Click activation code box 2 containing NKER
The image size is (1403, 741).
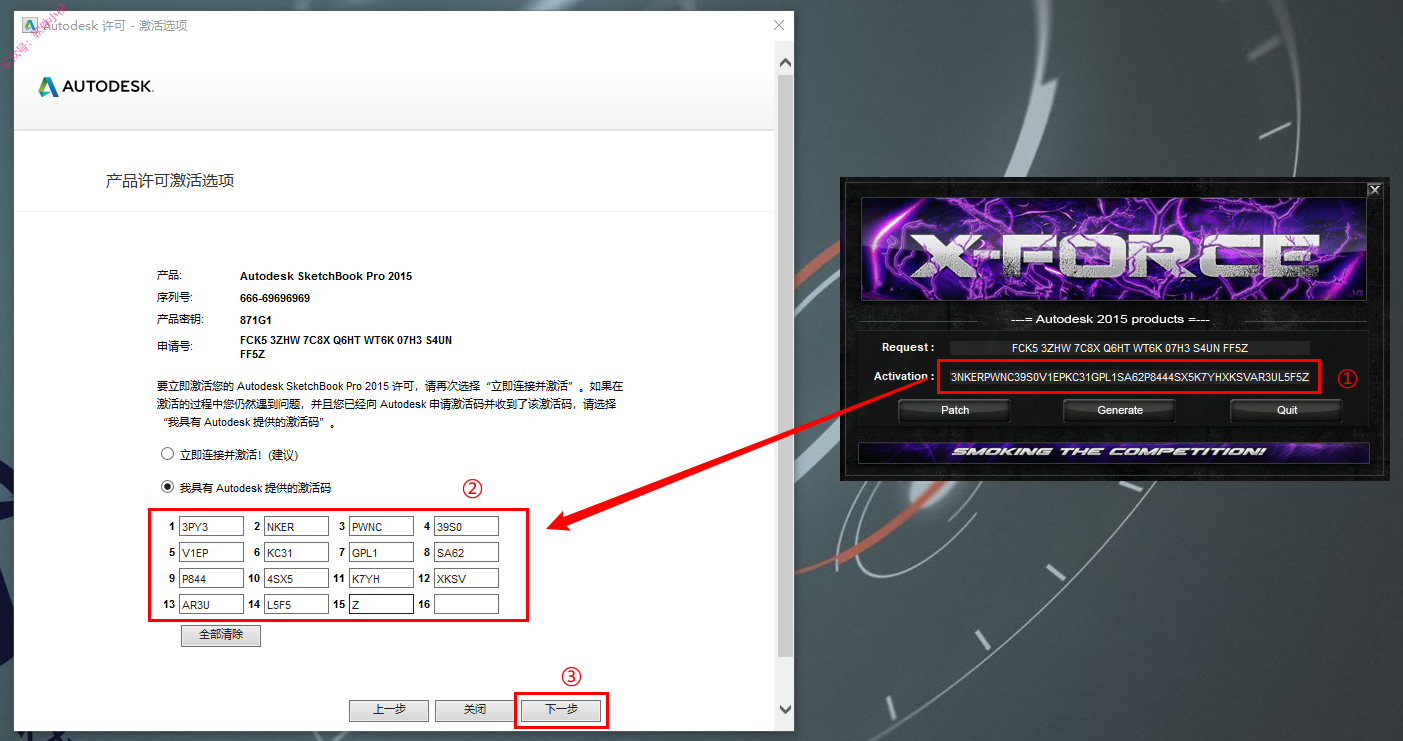coord(296,526)
